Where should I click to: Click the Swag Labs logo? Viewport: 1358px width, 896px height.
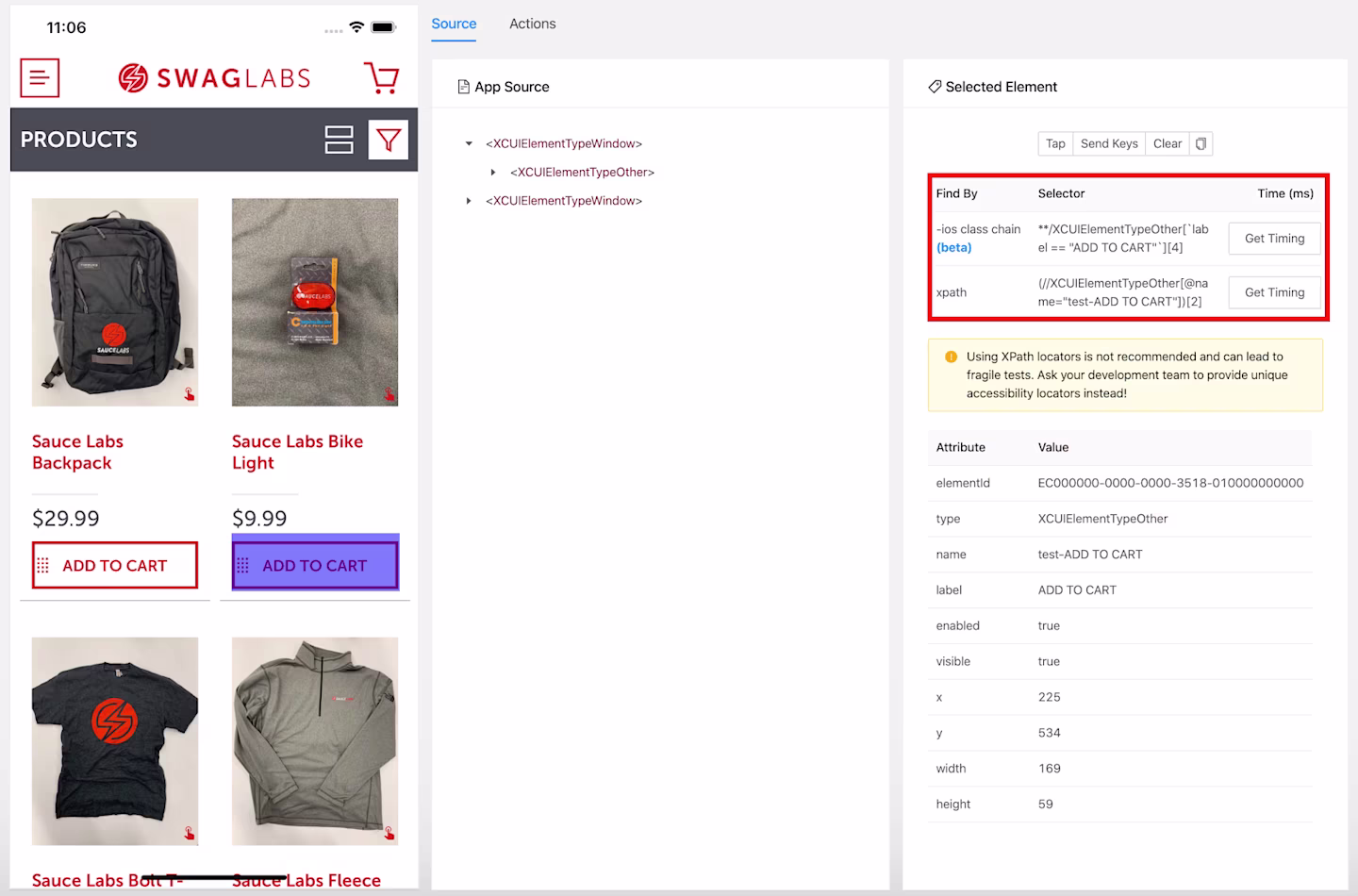(x=215, y=77)
